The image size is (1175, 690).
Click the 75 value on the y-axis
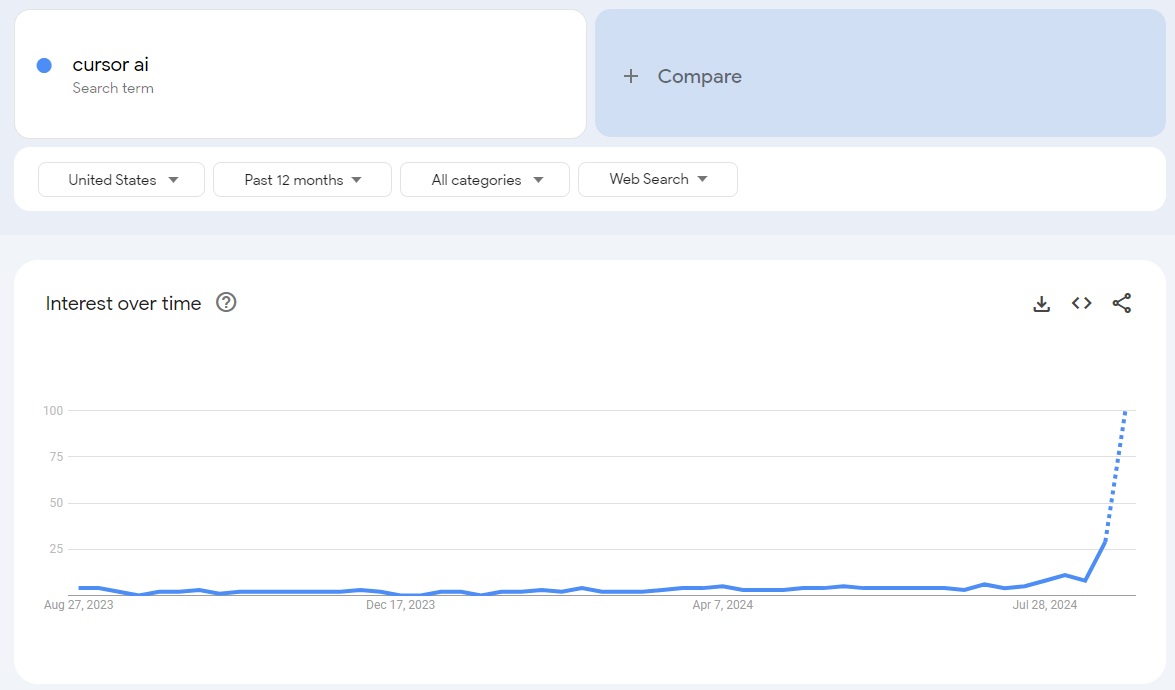click(x=56, y=456)
